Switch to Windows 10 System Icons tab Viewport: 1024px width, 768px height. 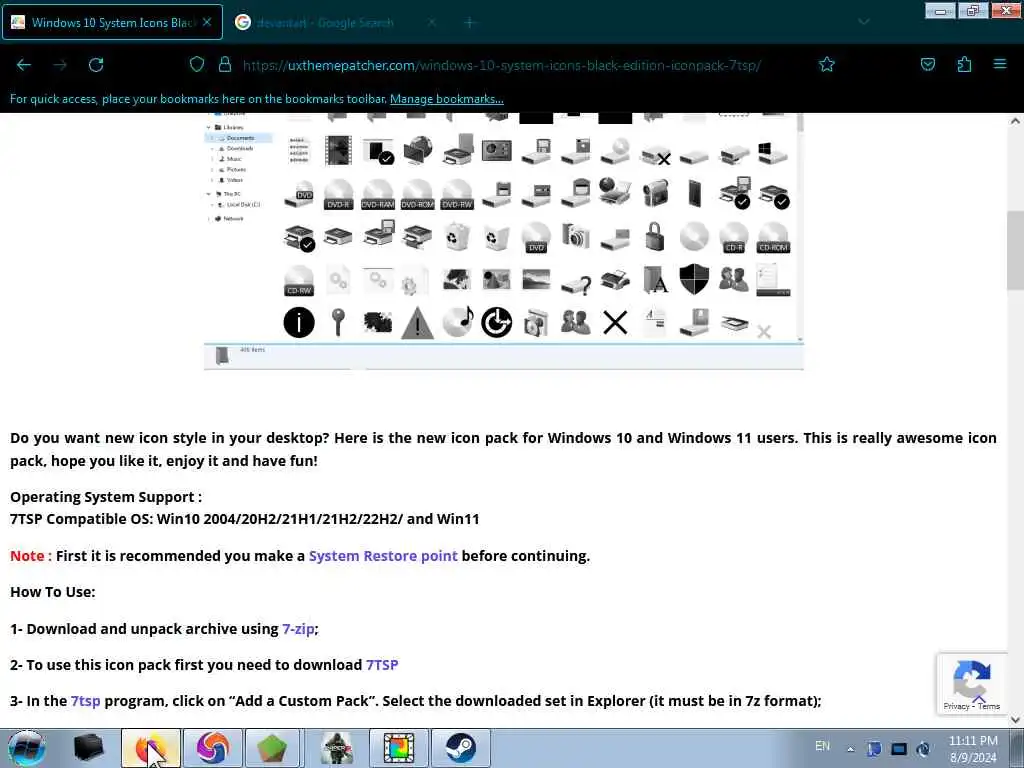pos(112,22)
